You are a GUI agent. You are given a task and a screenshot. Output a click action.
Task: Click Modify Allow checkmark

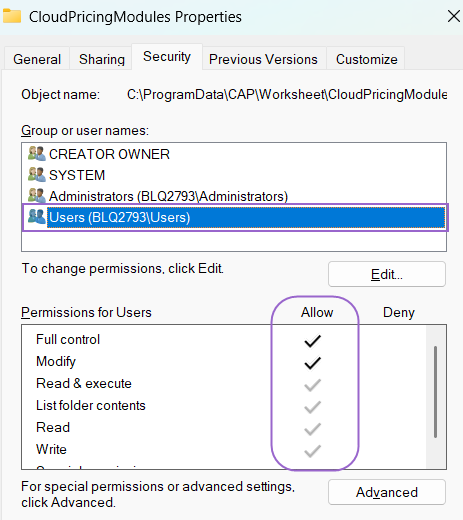pyautogui.click(x=312, y=363)
